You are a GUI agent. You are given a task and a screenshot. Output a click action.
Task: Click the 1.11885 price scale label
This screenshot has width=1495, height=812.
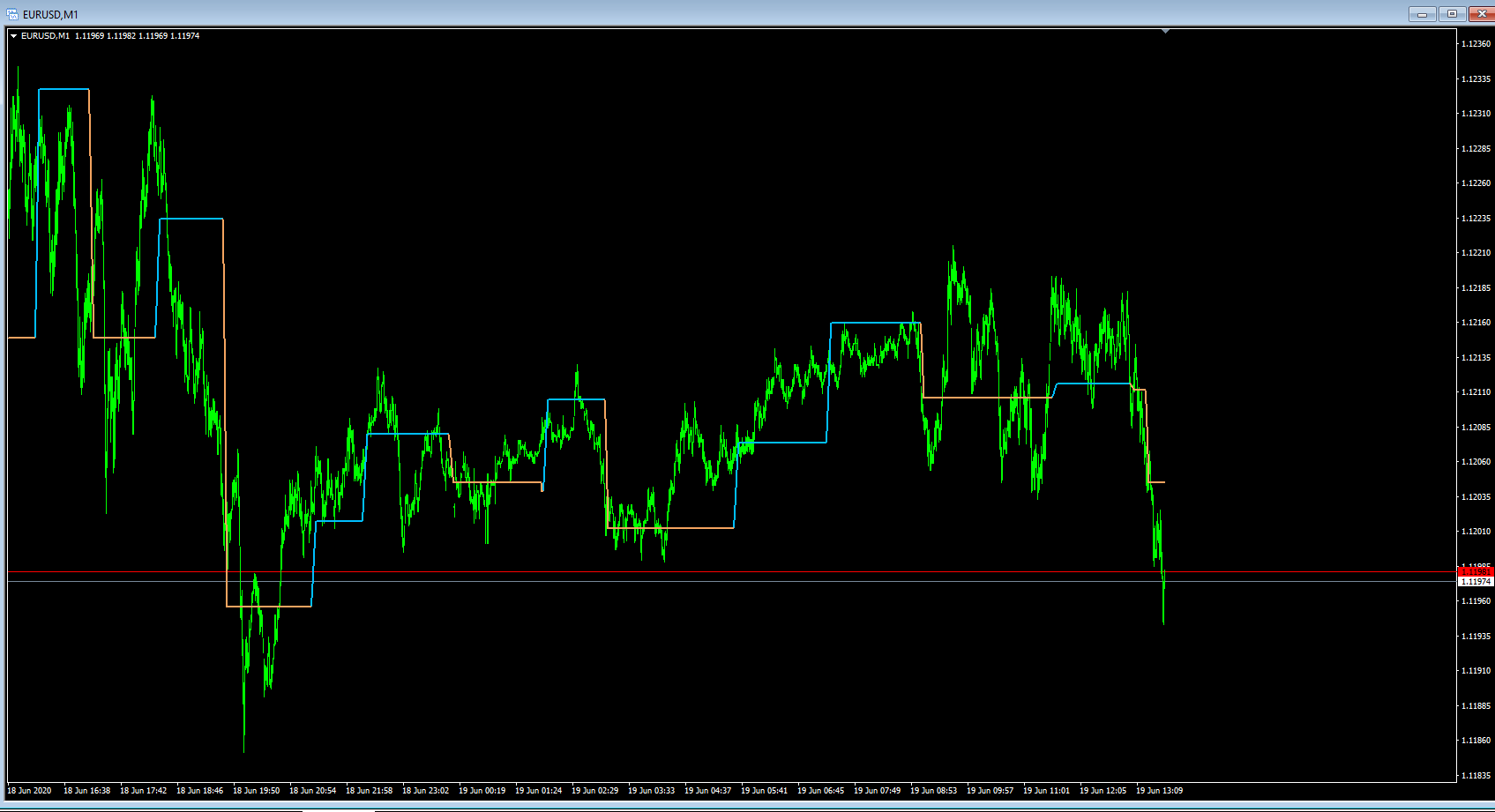coord(1476,706)
